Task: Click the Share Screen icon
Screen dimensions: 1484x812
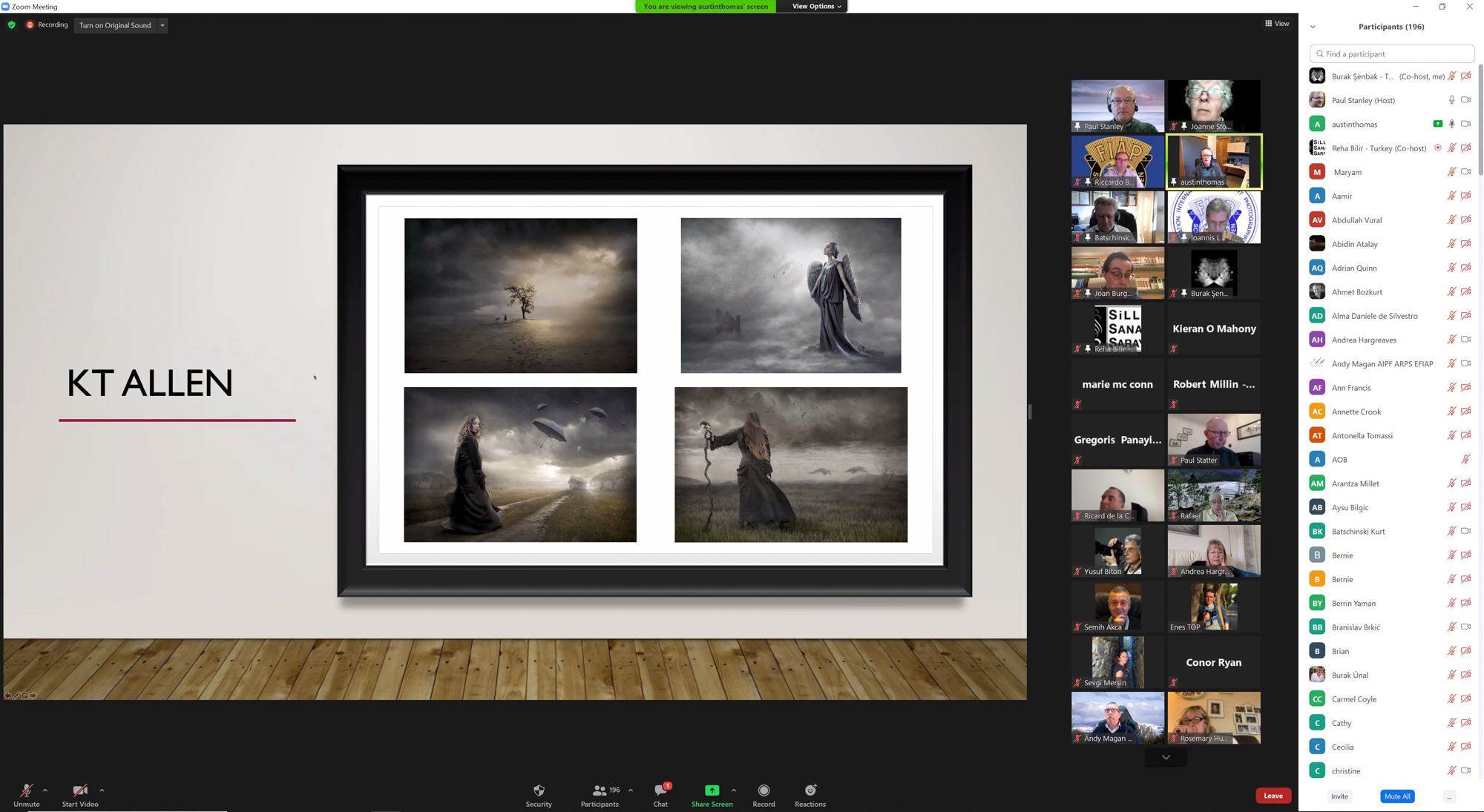Action: coord(712,790)
